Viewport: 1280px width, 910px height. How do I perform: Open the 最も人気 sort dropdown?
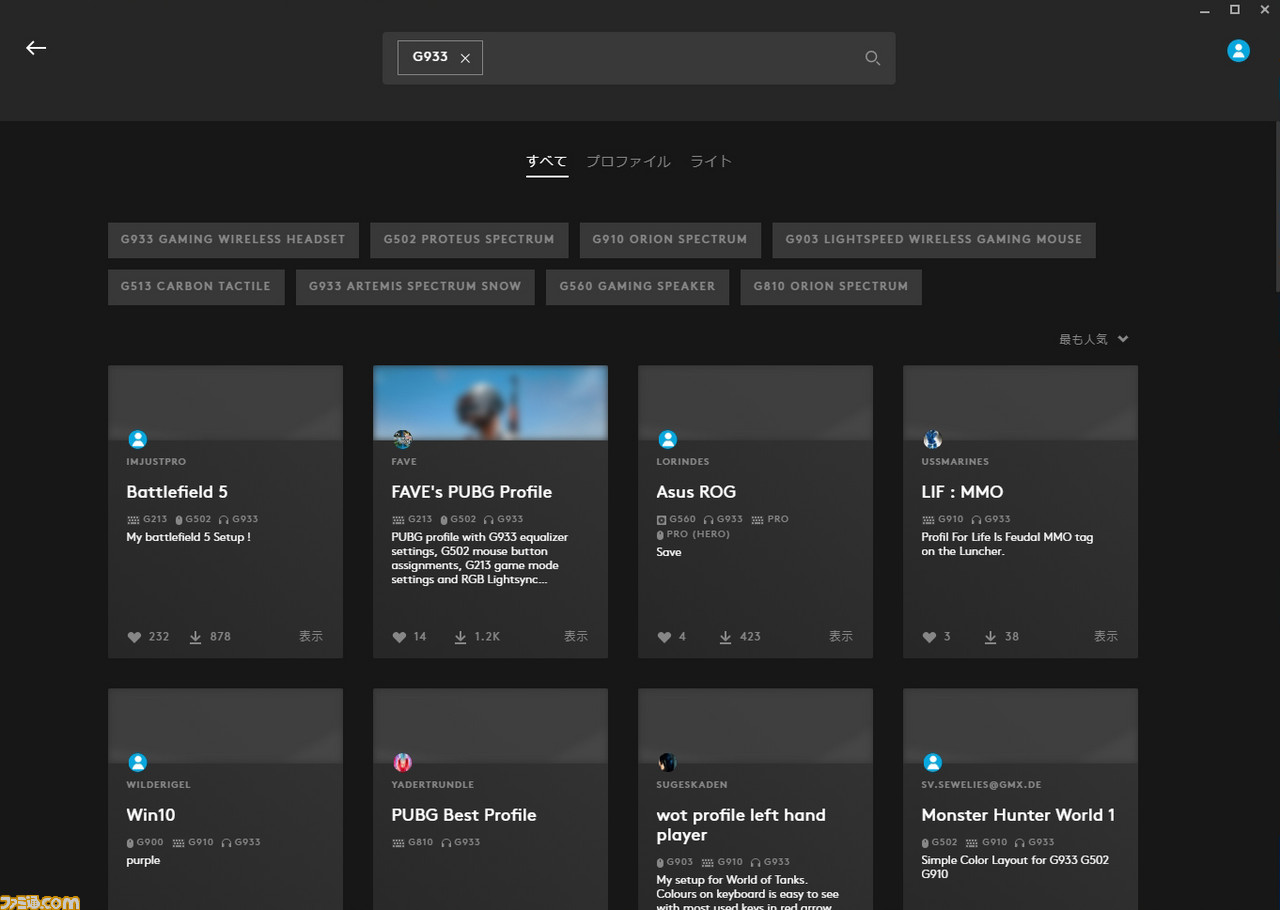tap(1094, 339)
